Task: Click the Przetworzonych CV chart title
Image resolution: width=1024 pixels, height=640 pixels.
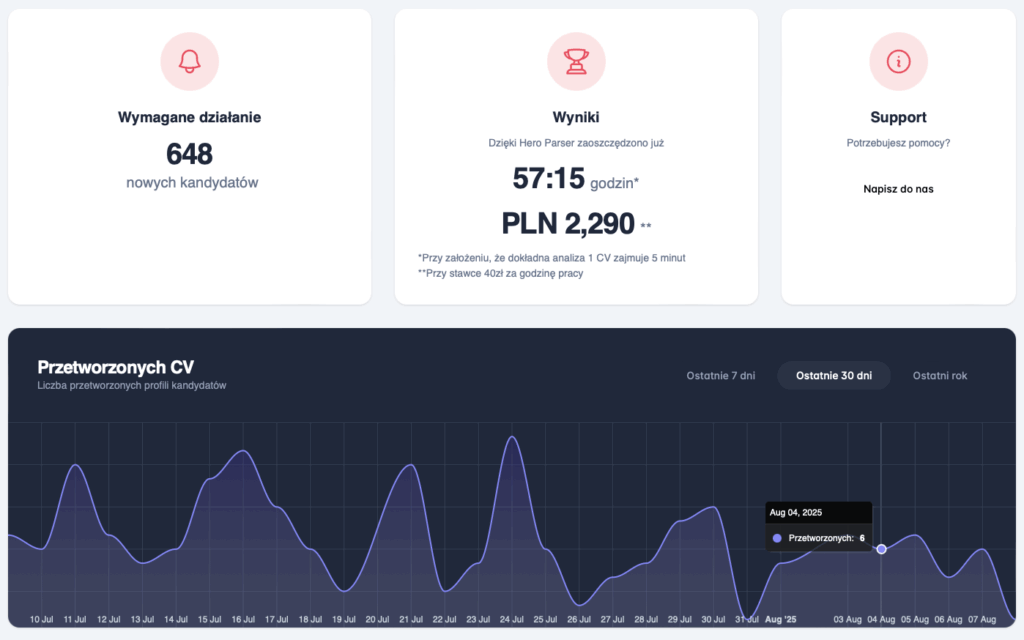Action: (x=115, y=367)
